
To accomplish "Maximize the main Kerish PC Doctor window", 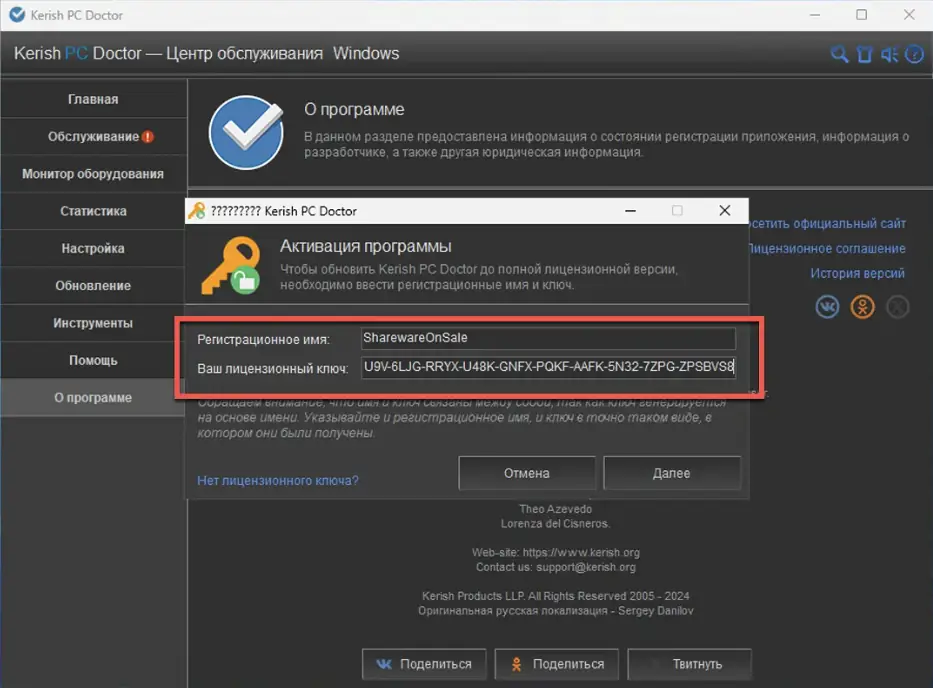I will click(862, 15).
